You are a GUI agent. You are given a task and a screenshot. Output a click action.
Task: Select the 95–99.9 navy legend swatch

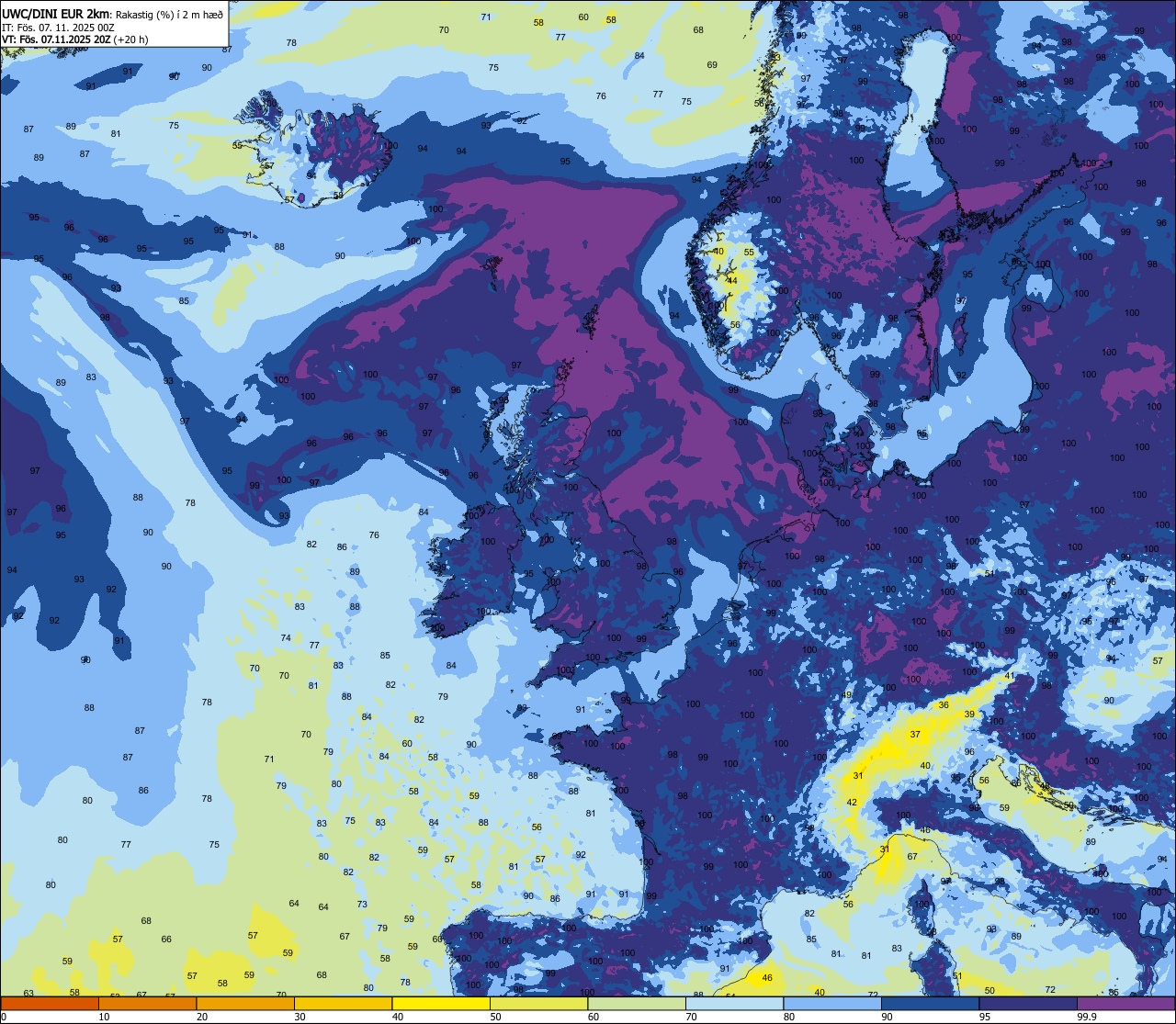coord(1028,1004)
